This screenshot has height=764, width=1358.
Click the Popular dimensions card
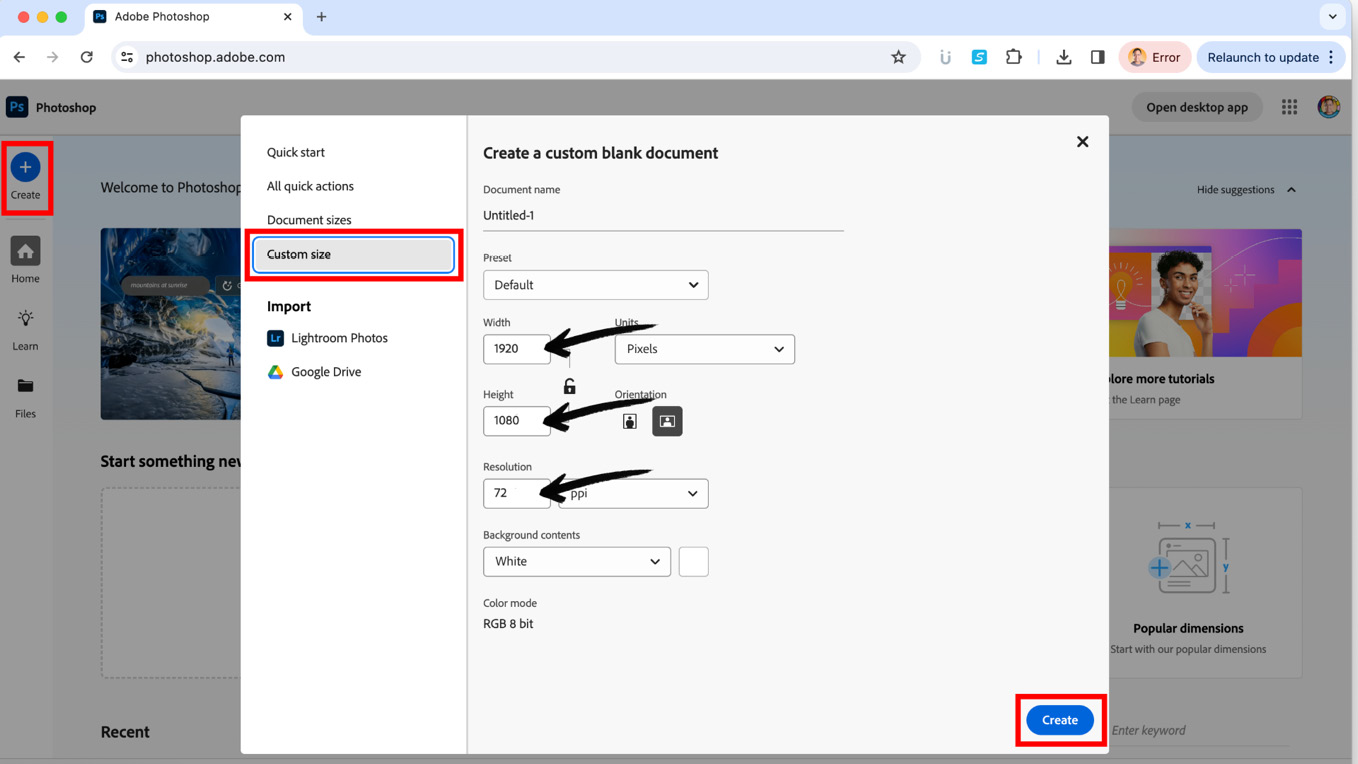pyautogui.click(x=1205, y=583)
